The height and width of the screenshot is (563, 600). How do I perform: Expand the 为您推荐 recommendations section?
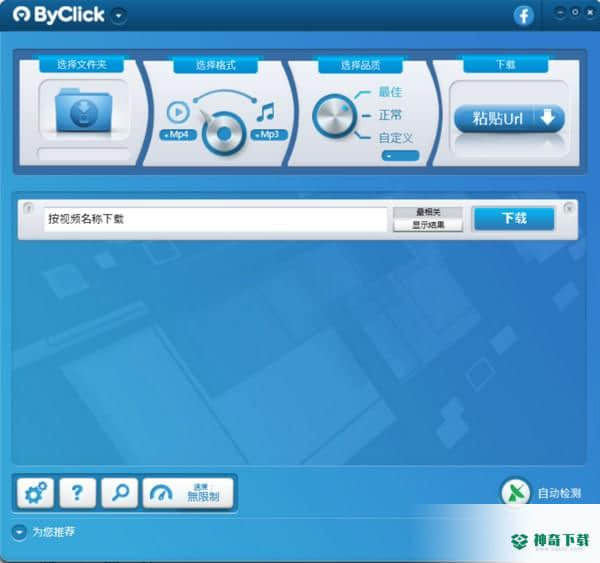point(19,532)
